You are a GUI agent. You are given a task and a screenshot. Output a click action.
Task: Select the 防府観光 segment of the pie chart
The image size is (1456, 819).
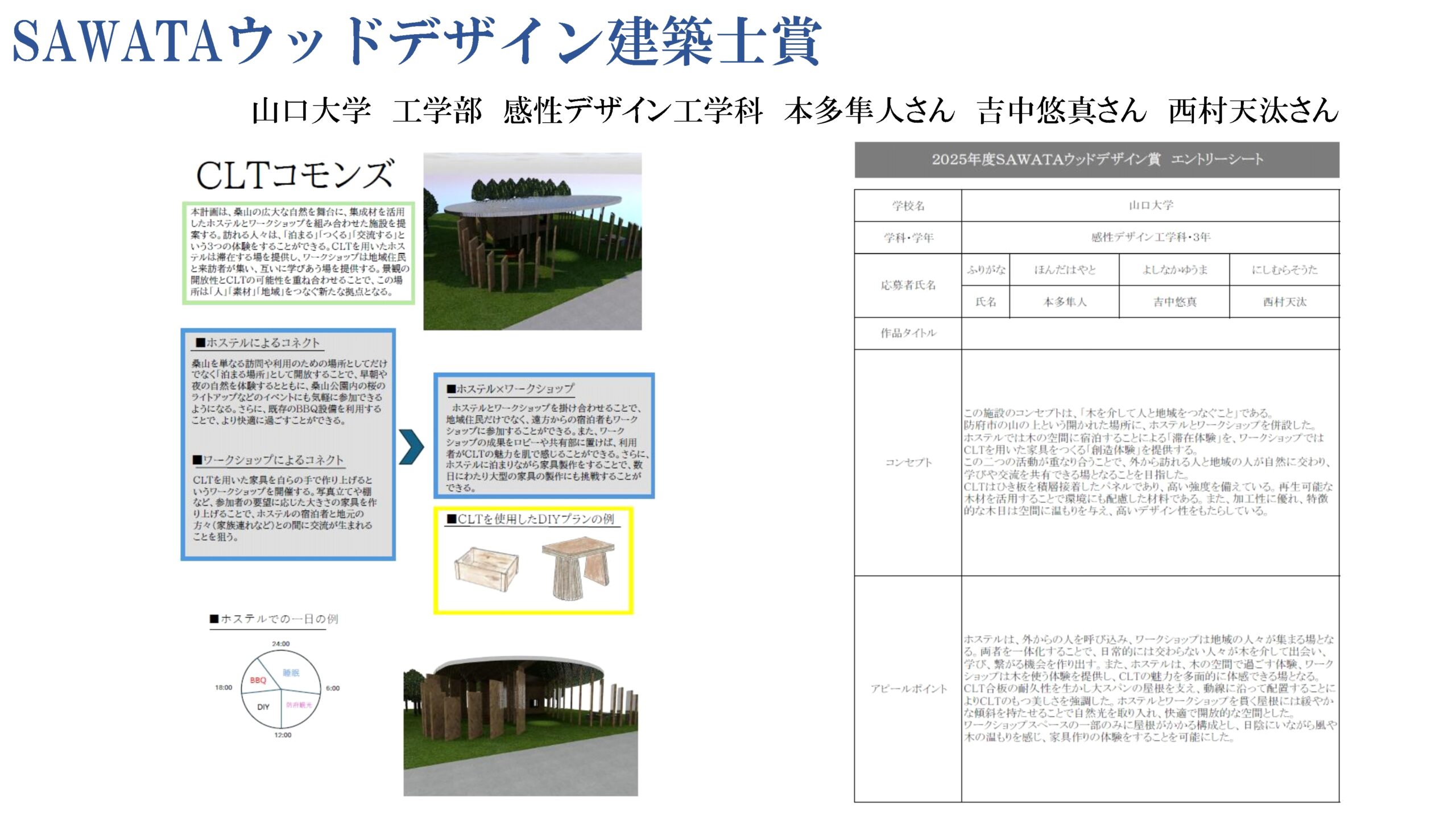299,705
